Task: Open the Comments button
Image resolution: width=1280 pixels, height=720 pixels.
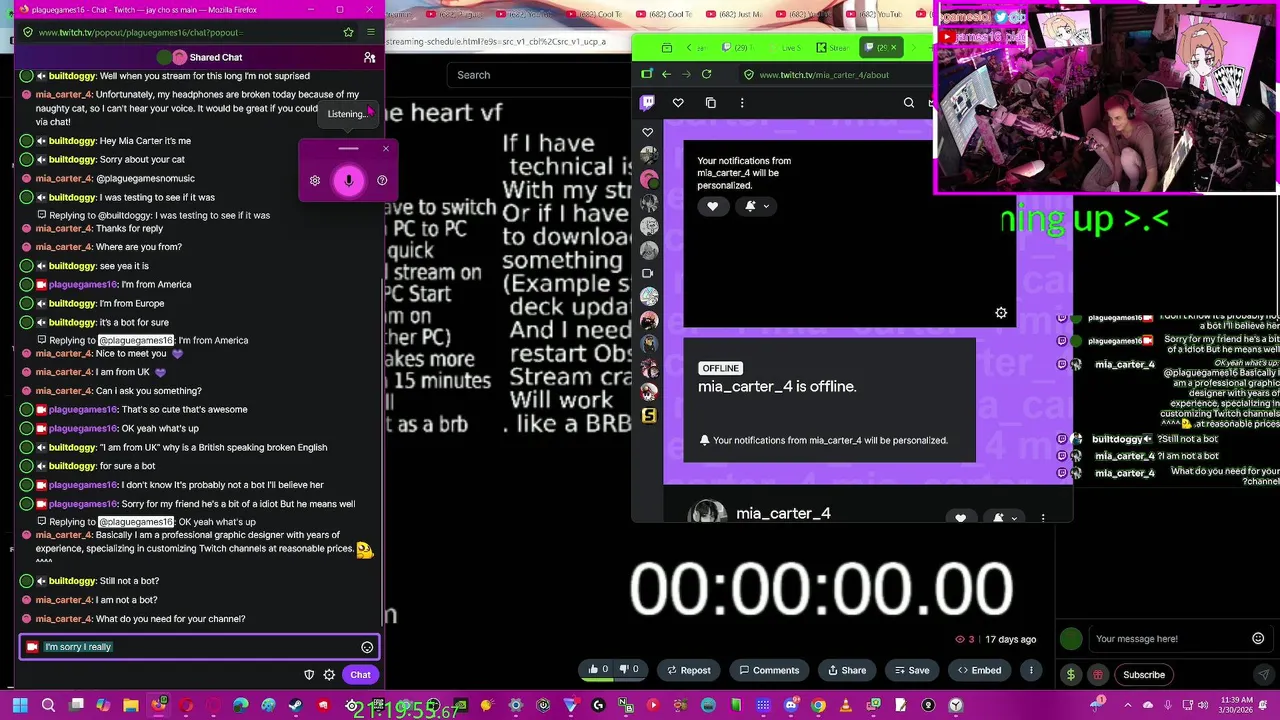Action: (x=769, y=670)
